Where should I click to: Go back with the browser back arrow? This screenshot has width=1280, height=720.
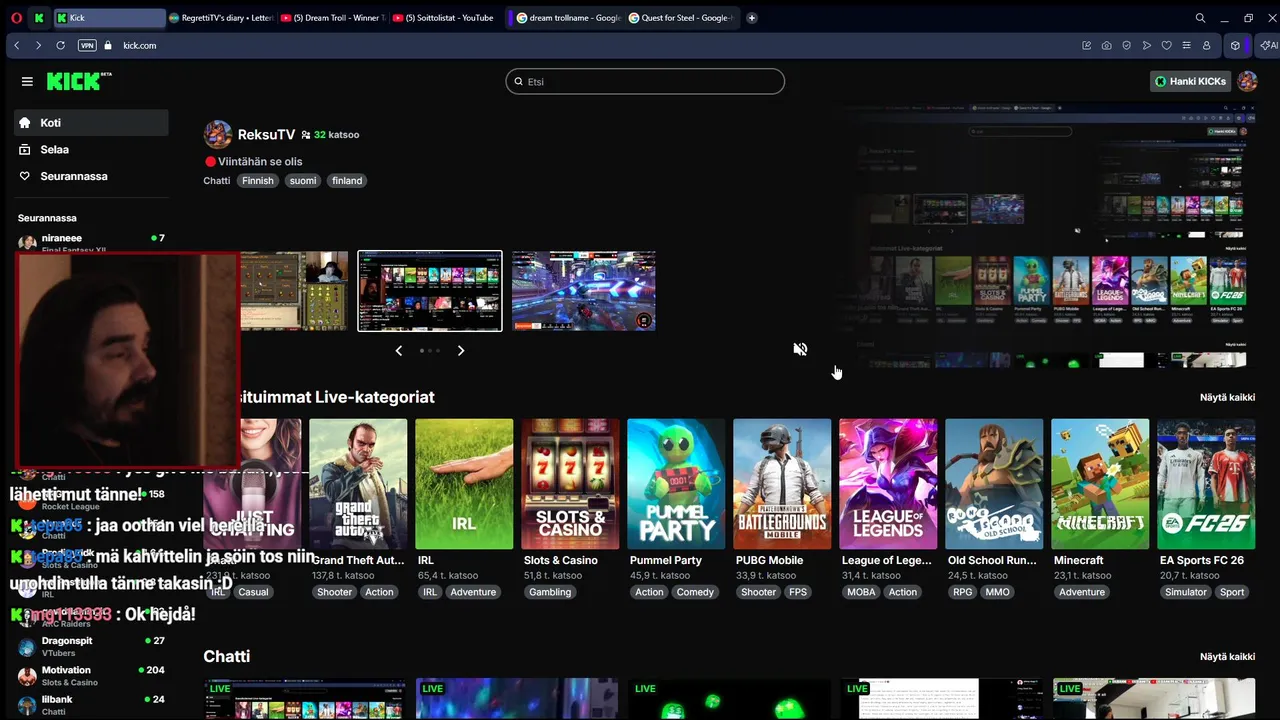coord(17,45)
